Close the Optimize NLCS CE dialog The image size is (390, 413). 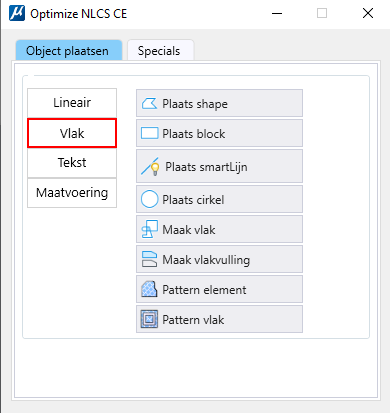pyautogui.click(x=368, y=14)
